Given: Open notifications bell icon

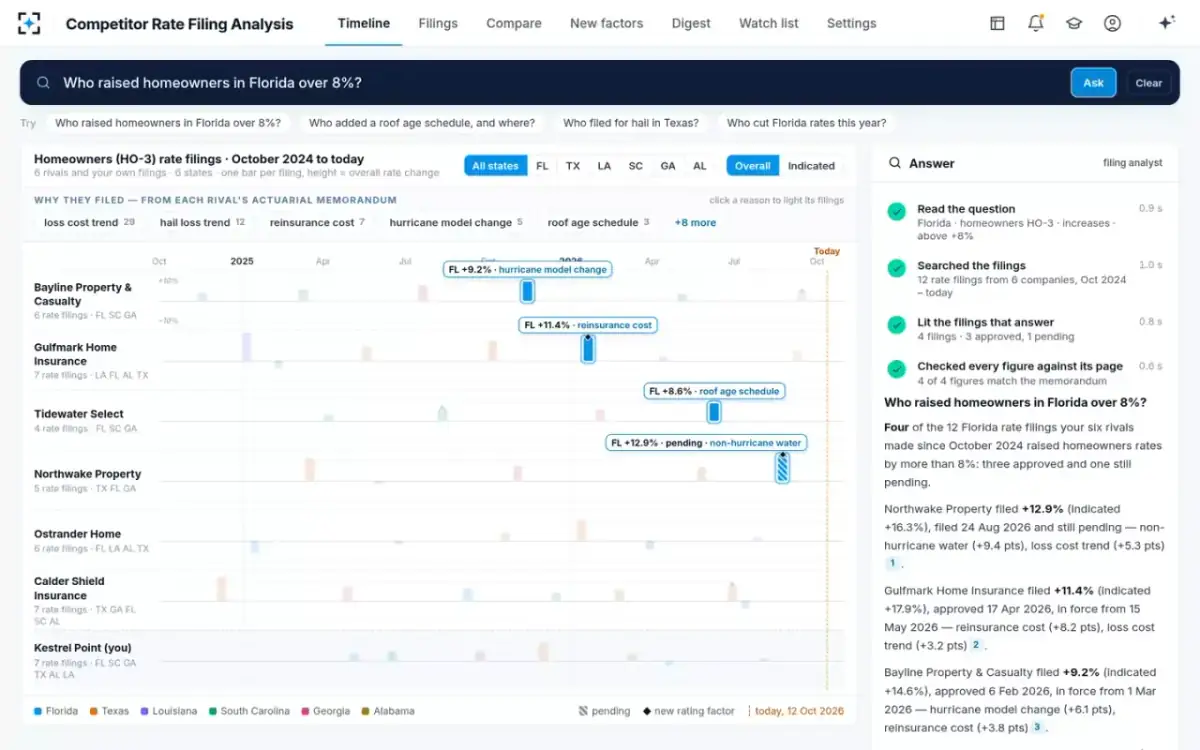Looking at the screenshot, I should coord(1036,23).
